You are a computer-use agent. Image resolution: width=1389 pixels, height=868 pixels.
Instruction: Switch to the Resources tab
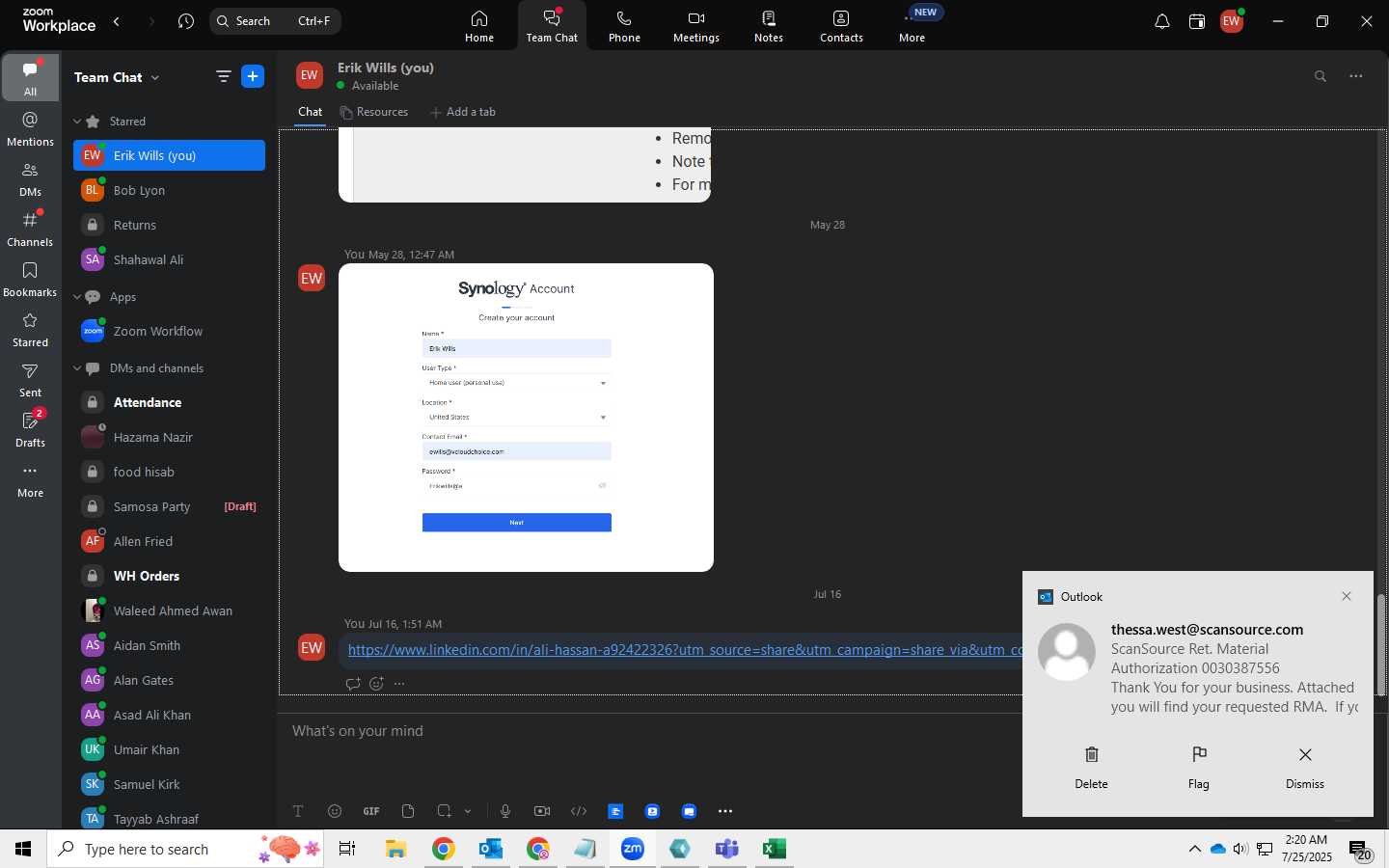coord(374,112)
